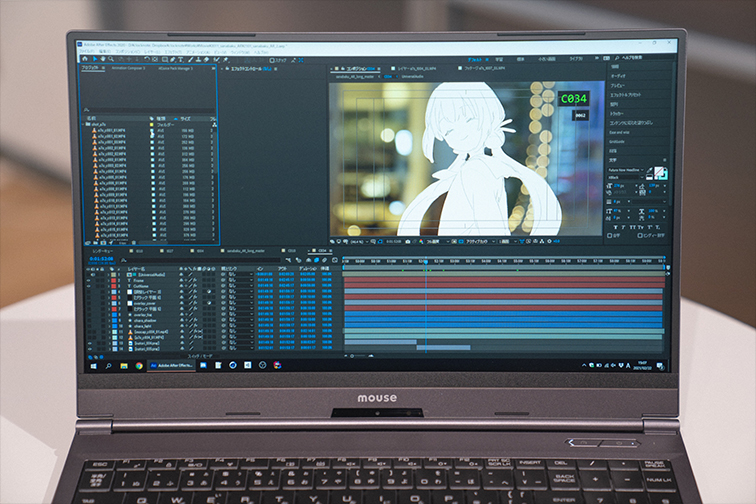Screen dimensions: 756x504
Task: Open the ファイル menu
Action: 87,51
